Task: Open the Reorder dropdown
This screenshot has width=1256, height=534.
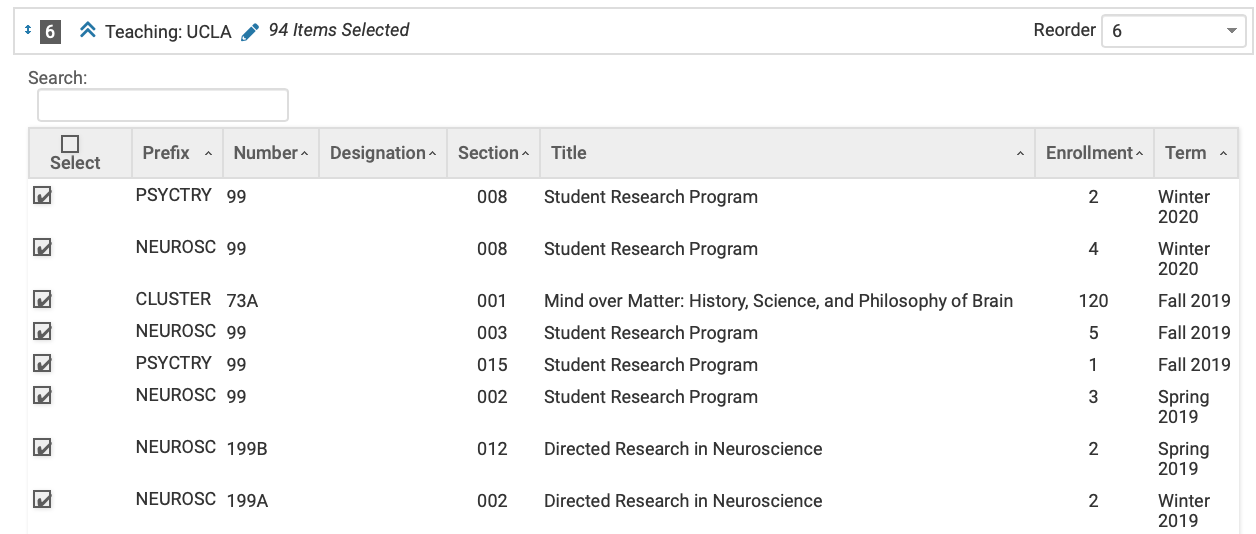Action: tap(1173, 31)
